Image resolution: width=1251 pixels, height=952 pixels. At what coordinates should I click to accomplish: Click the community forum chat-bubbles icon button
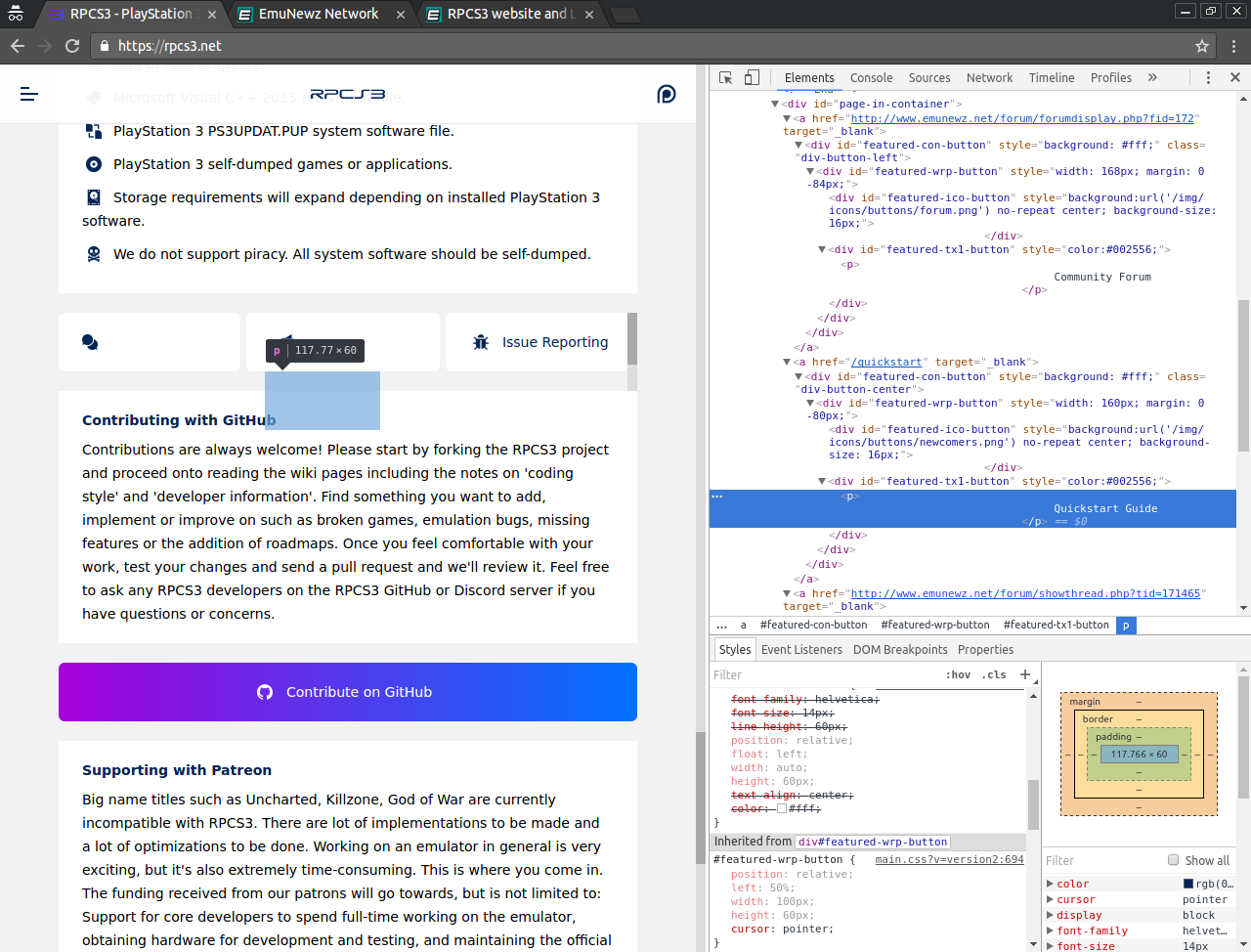[x=90, y=342]
